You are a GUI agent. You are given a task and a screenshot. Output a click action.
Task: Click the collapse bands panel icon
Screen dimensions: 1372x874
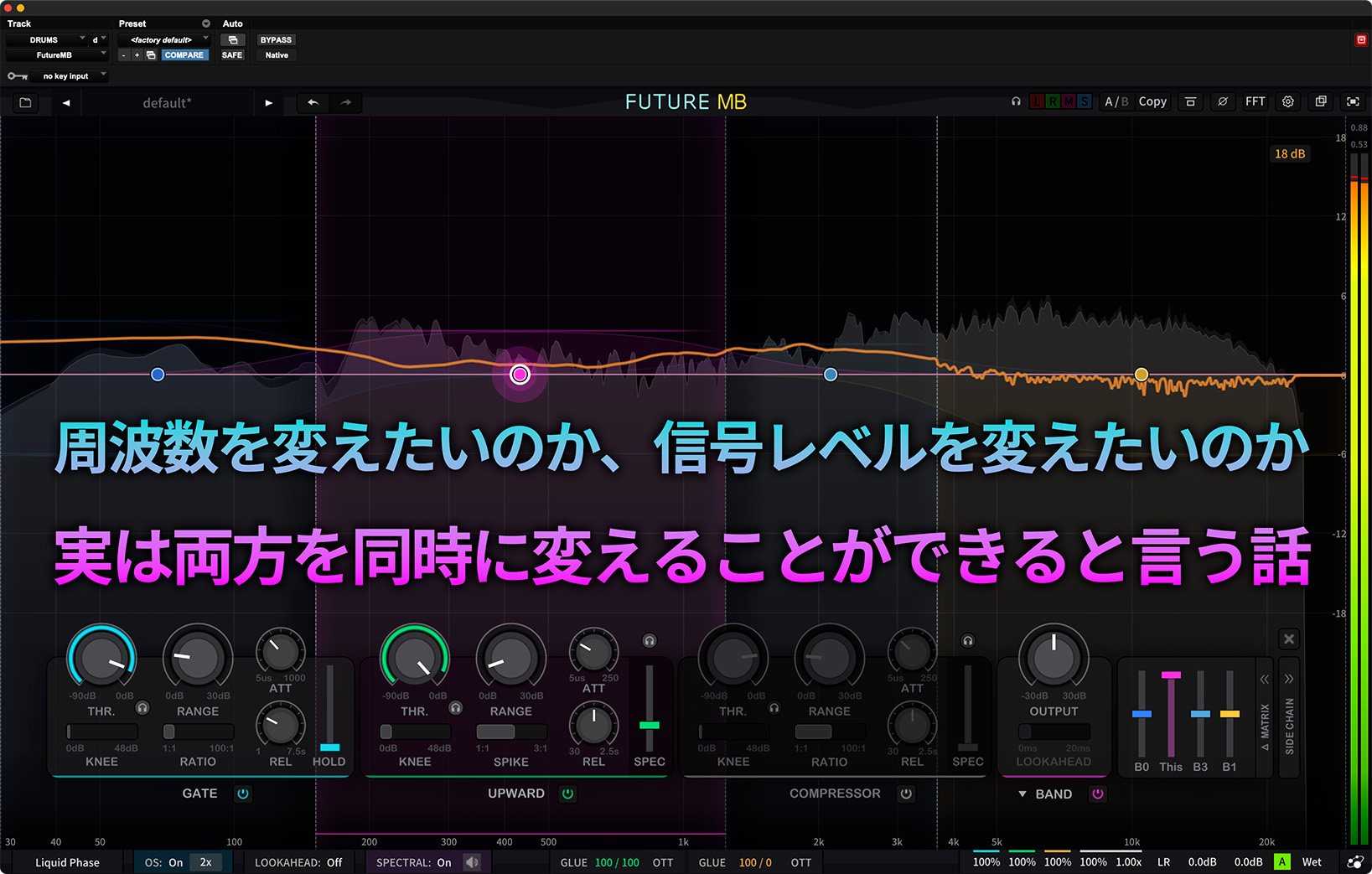[x=1190, y=101]
